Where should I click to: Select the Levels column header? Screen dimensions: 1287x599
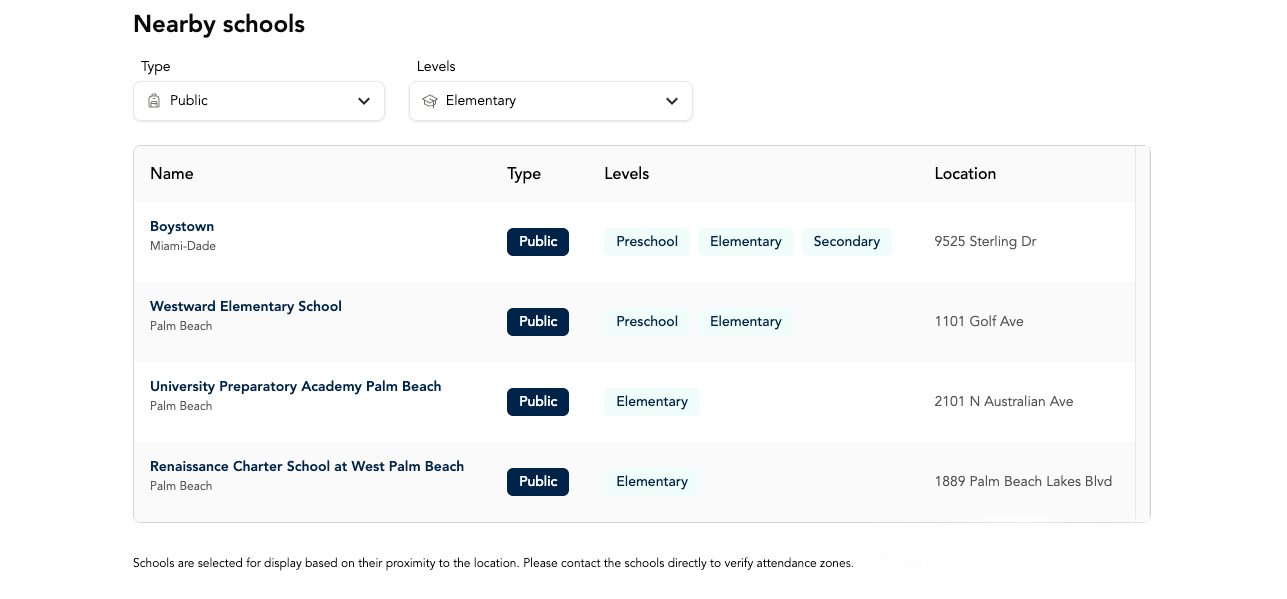627,174
